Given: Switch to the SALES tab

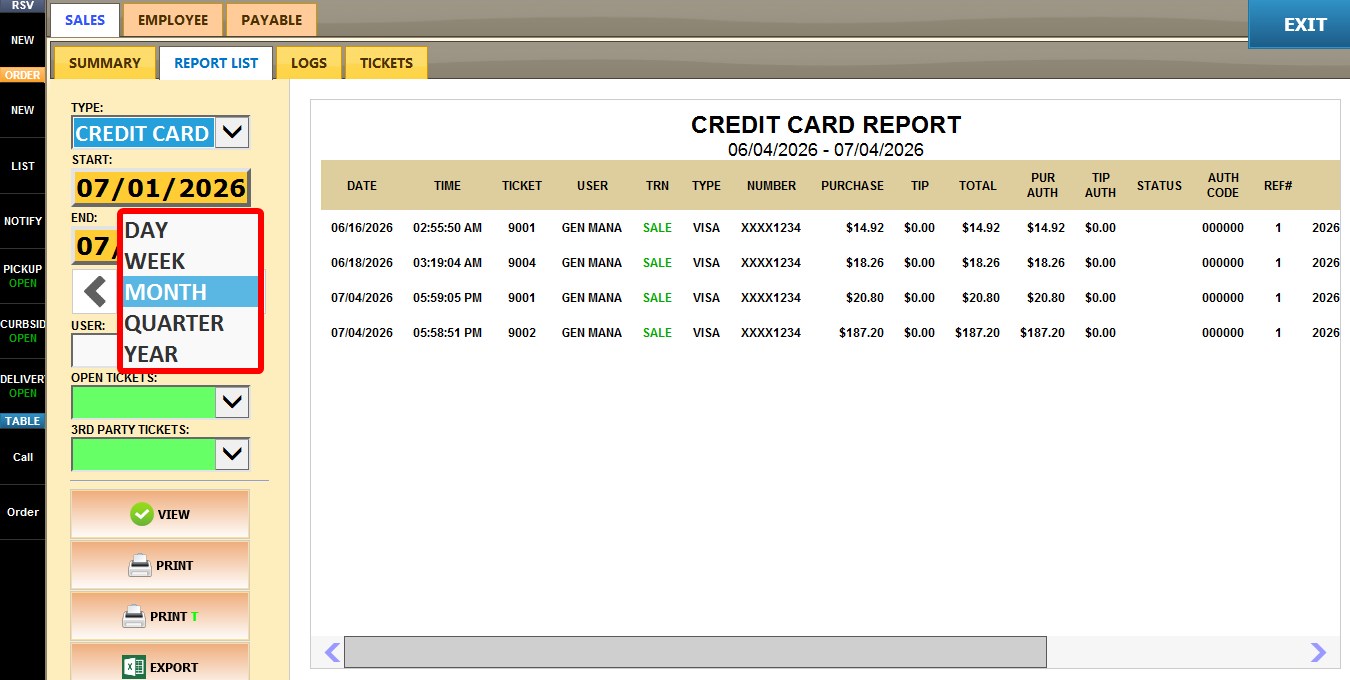Looking at the screenshot, I should click(85, 20).
